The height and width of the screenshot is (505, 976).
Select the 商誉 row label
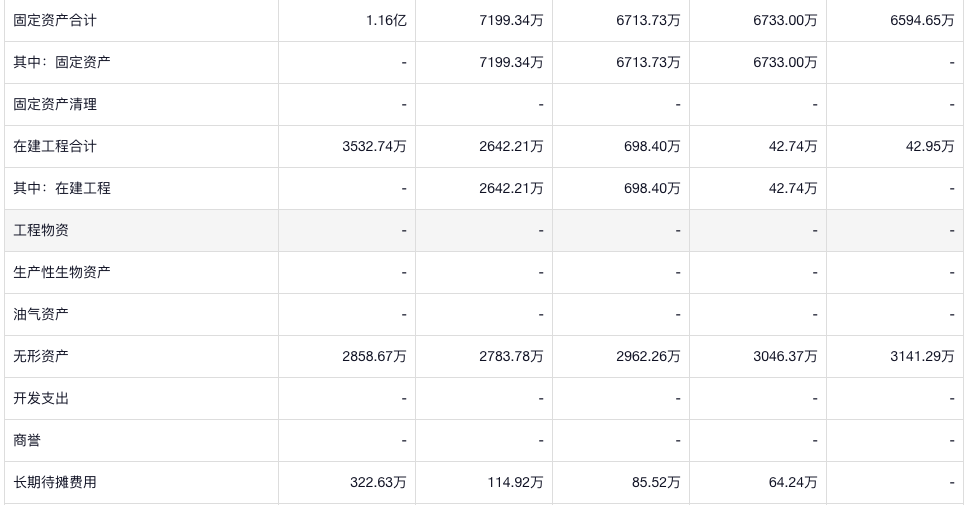(27, 440)
